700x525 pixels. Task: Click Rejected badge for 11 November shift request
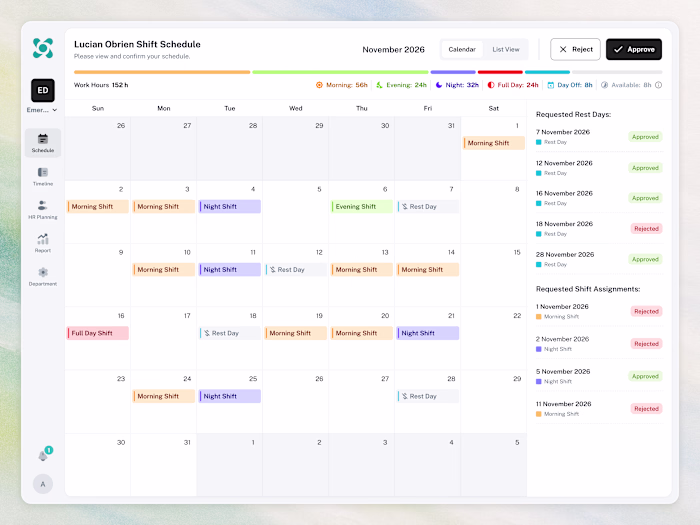[x=646, y=409]
